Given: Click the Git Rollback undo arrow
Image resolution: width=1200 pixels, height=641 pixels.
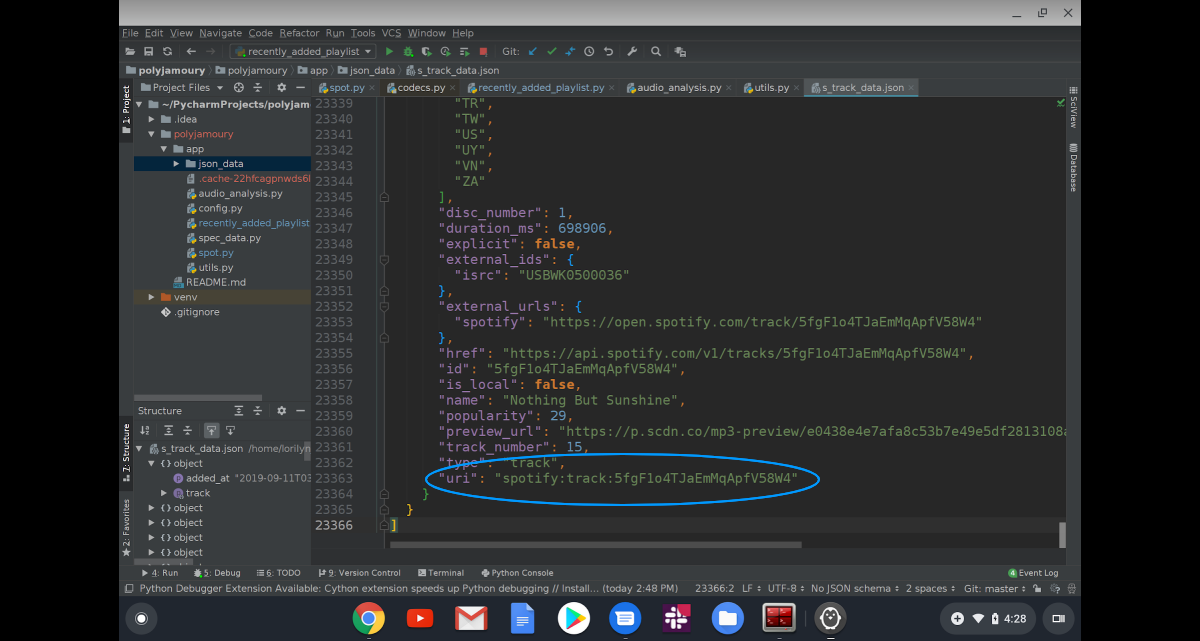Looking at the screenshot, I should [x=607, y=51].
